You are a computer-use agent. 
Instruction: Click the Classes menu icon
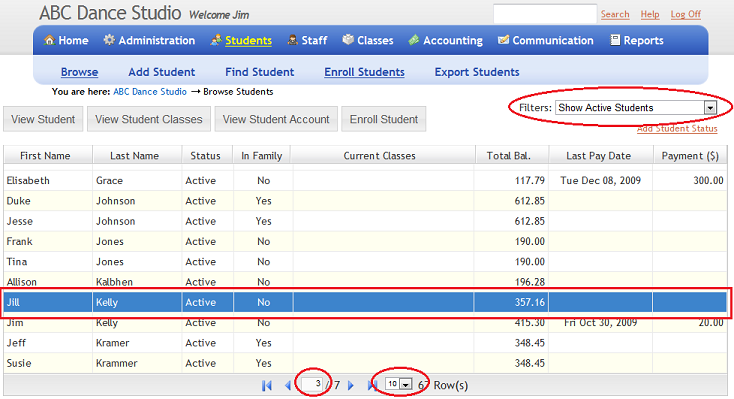click(348, 40)
